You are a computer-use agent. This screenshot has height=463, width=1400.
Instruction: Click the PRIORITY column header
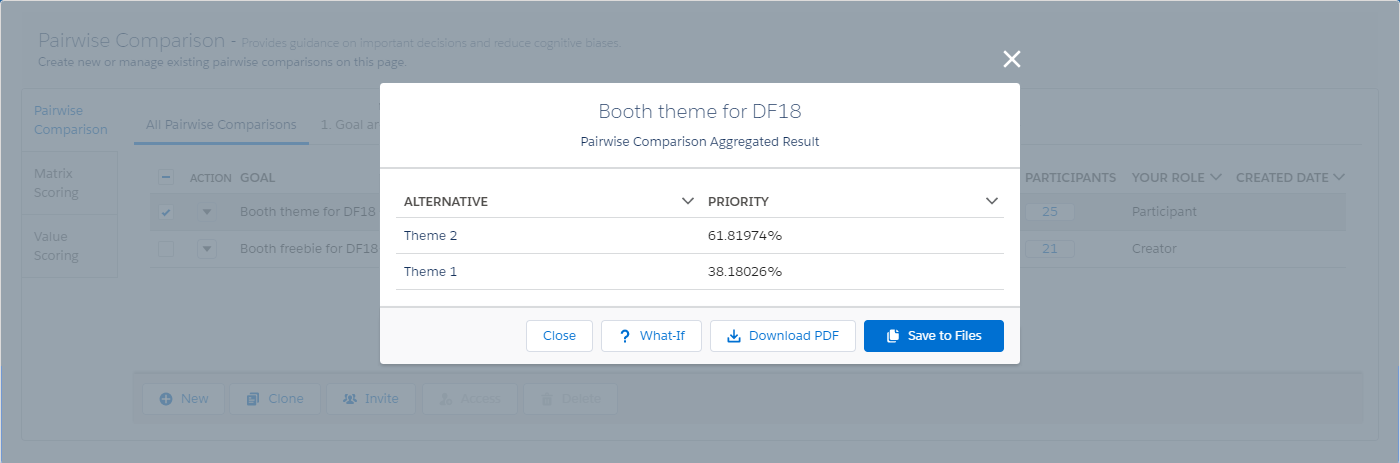coord(738,202)
